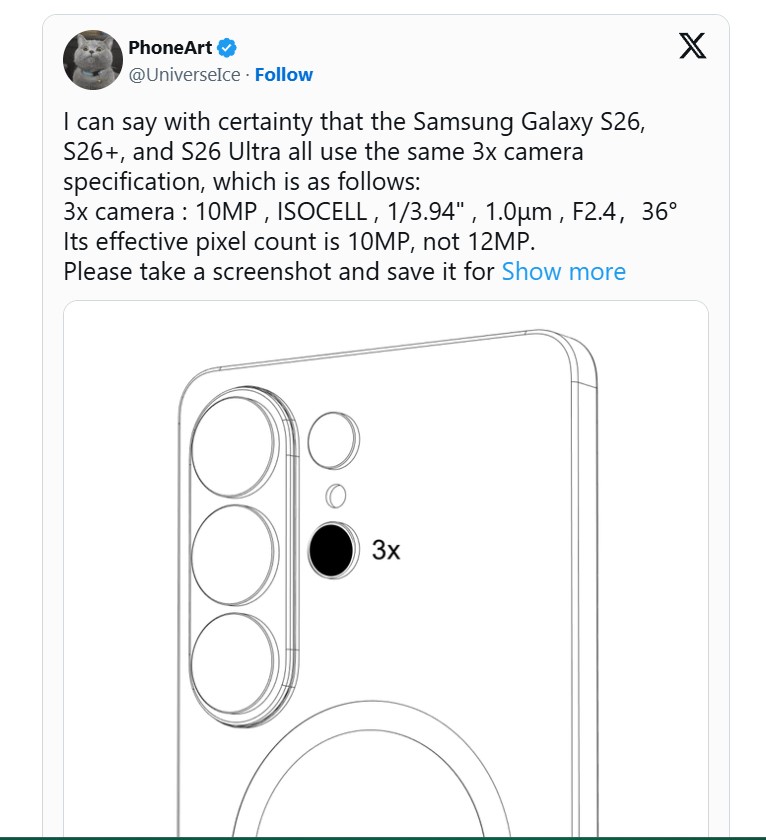Click the bottom large camera lens circle
Image resolution: width=766 pixels, height=840 pixels.
(234, 663)
